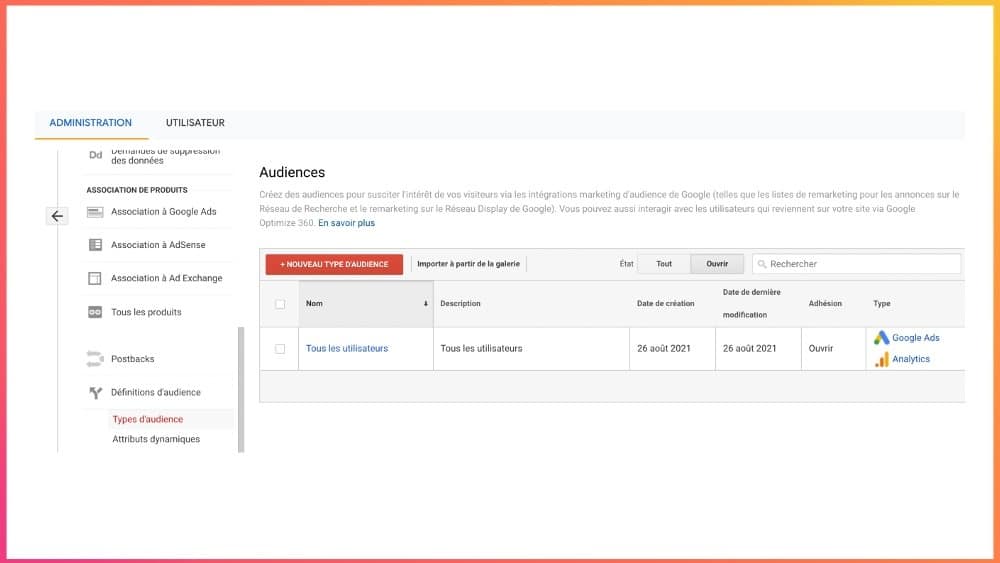
Task: Tick the checkbox for Tous les utilisateurs row
Action: pyautogui.click(x=280, y=349)
